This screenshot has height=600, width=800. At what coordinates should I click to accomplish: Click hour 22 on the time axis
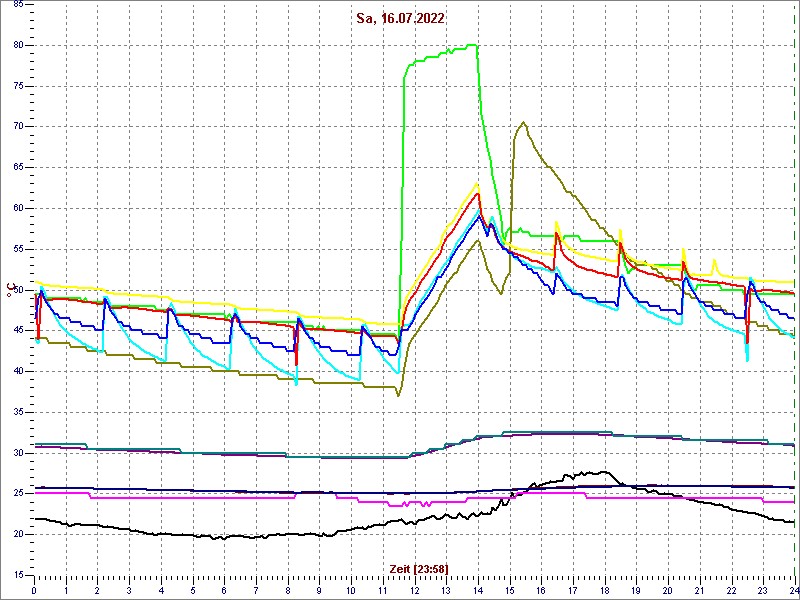tap(732, 590)
